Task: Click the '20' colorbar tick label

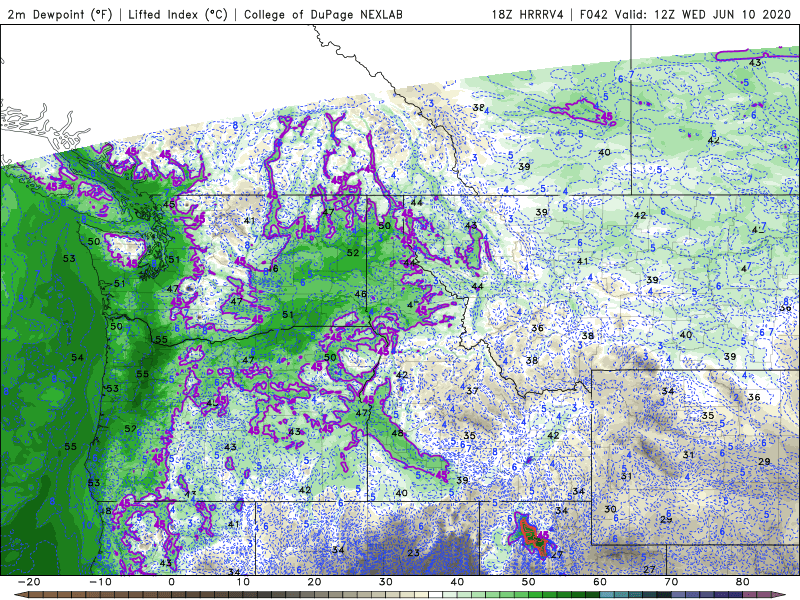Action: tap(314, 582)
